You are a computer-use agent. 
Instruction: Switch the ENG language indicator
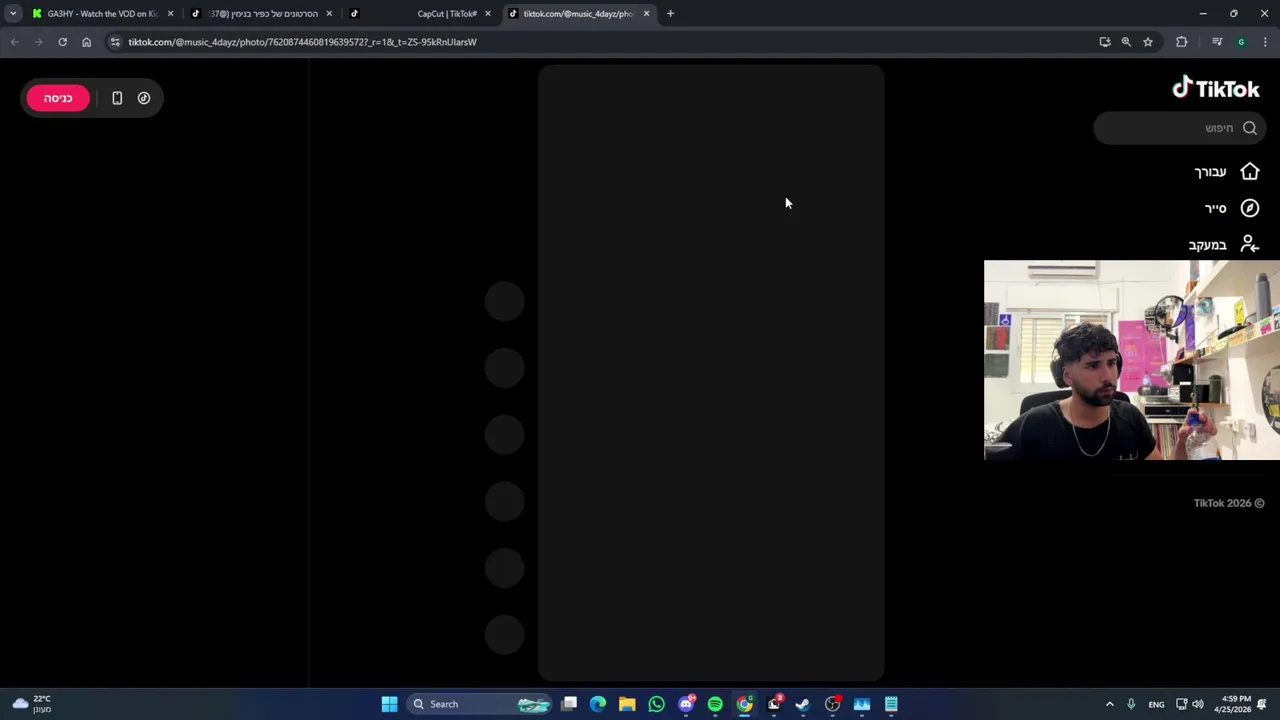[1156, 704]
